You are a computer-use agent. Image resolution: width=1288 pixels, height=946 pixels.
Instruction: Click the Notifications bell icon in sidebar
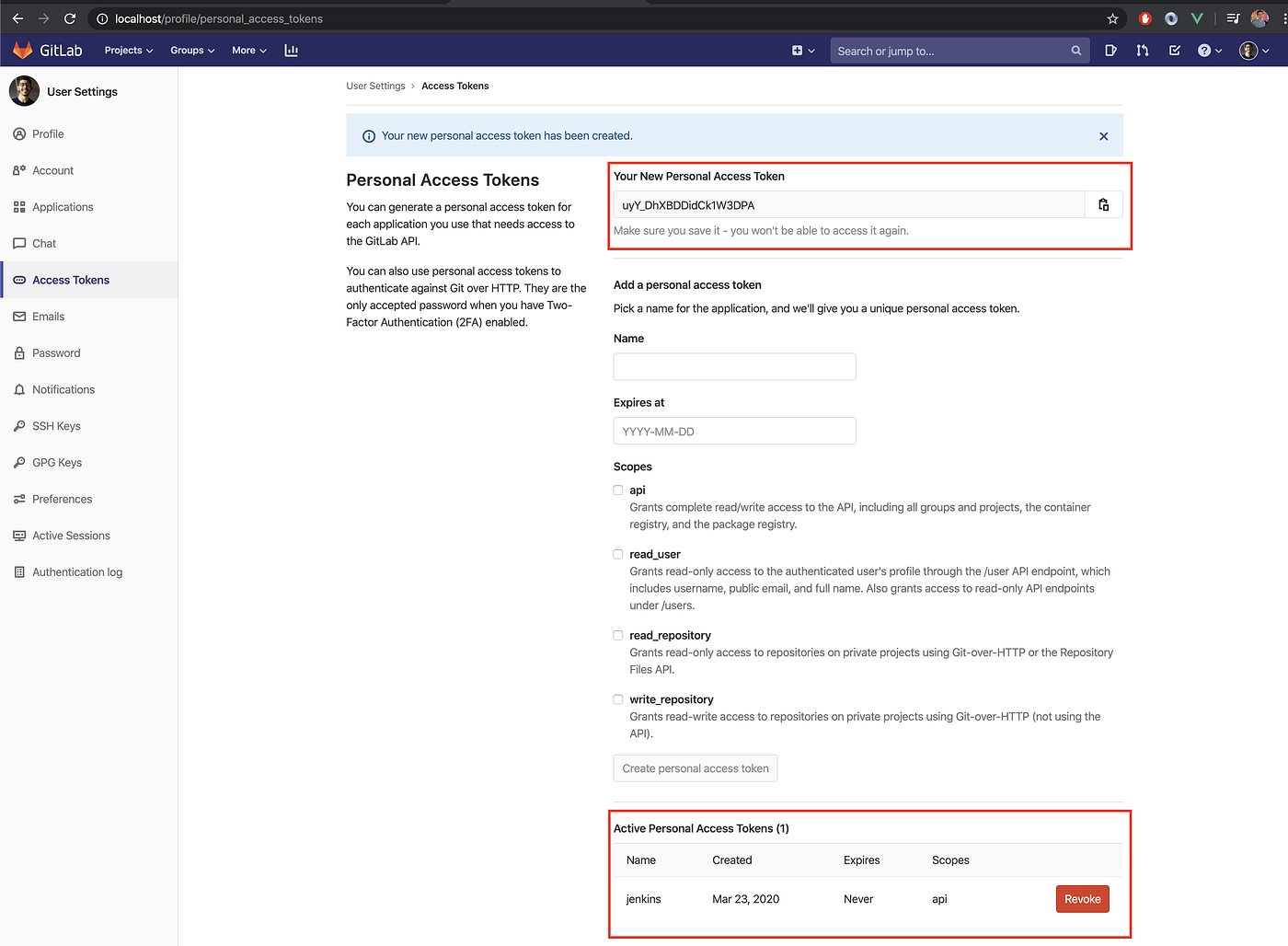(19, 389)
